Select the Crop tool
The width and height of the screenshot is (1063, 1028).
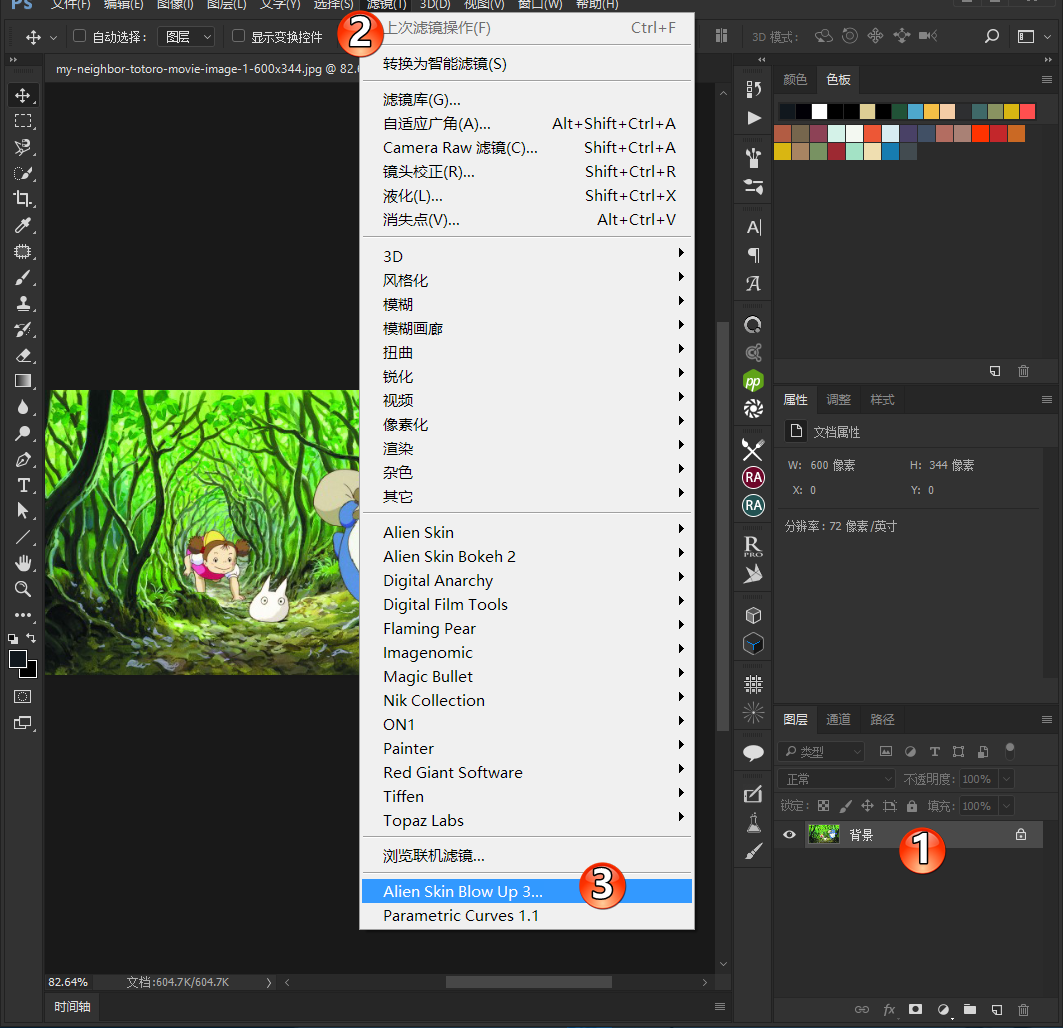[x=22, y=199]
